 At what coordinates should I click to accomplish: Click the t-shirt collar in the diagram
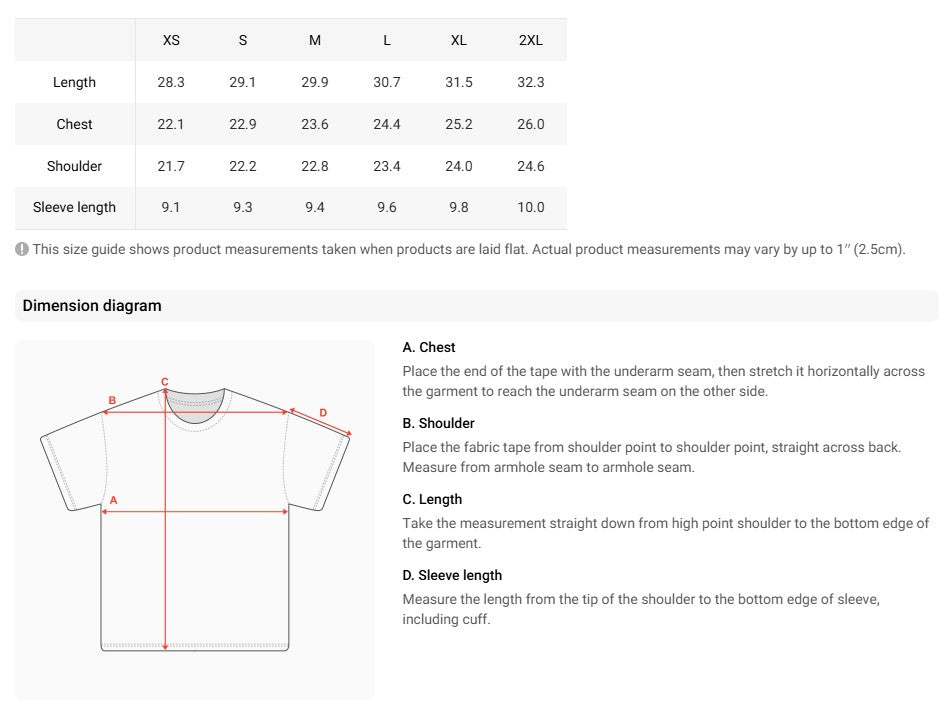195,406
